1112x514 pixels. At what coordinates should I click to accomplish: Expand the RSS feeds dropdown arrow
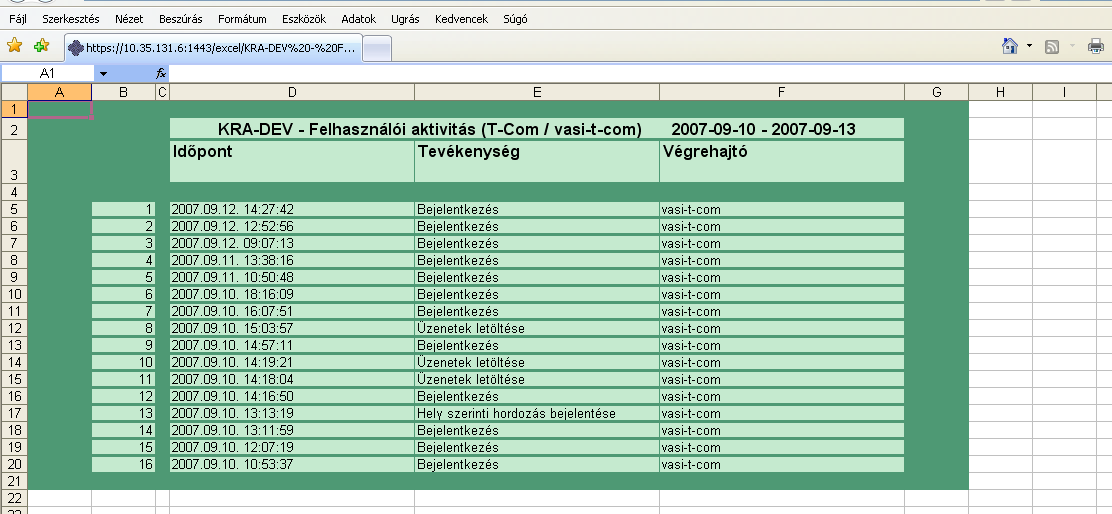point(1072,47)
